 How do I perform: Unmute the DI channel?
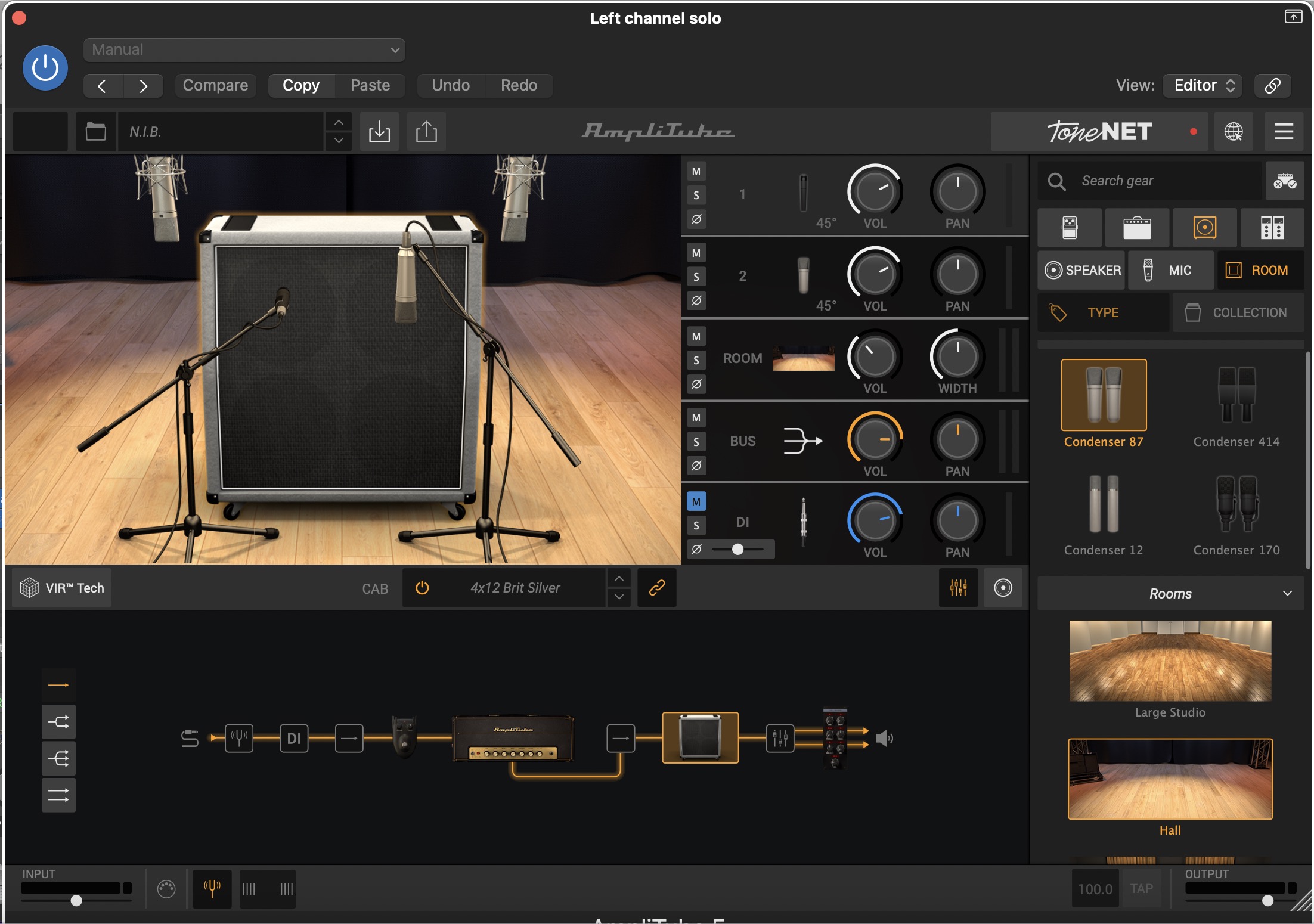[696, 501]
